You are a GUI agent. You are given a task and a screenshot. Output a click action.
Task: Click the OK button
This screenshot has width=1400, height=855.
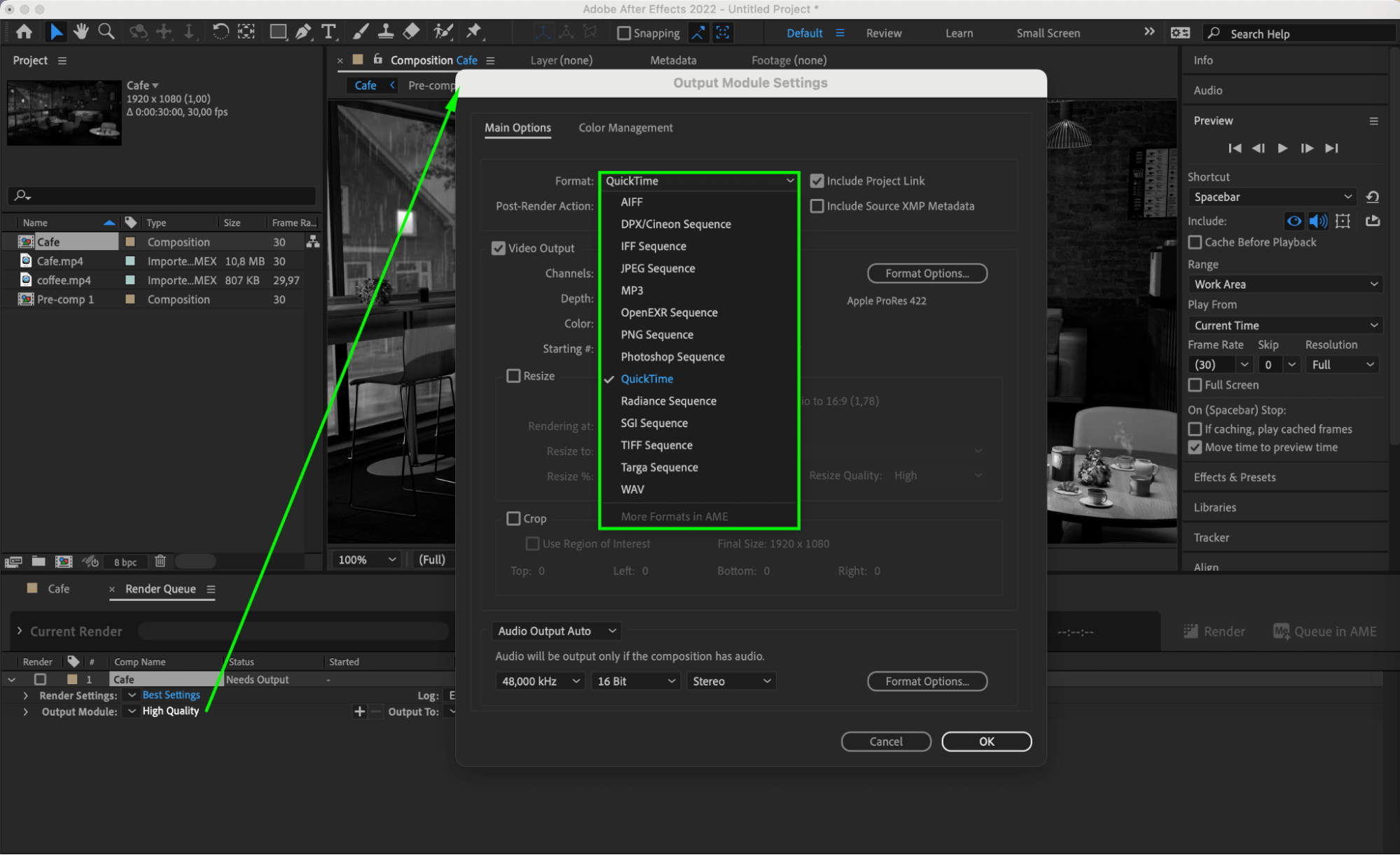[x=985, y=742]
